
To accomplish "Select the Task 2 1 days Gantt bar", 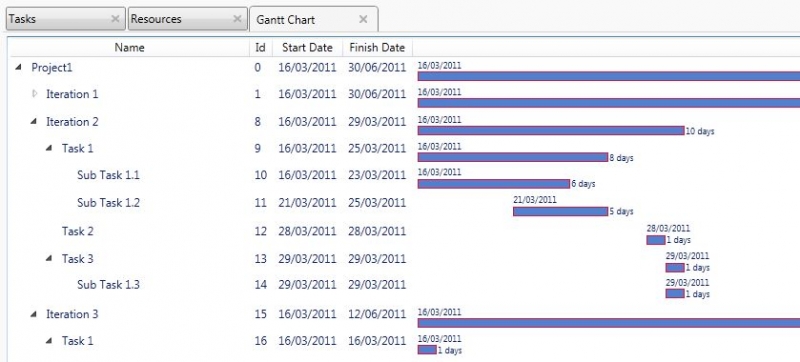I will (656, 240).
